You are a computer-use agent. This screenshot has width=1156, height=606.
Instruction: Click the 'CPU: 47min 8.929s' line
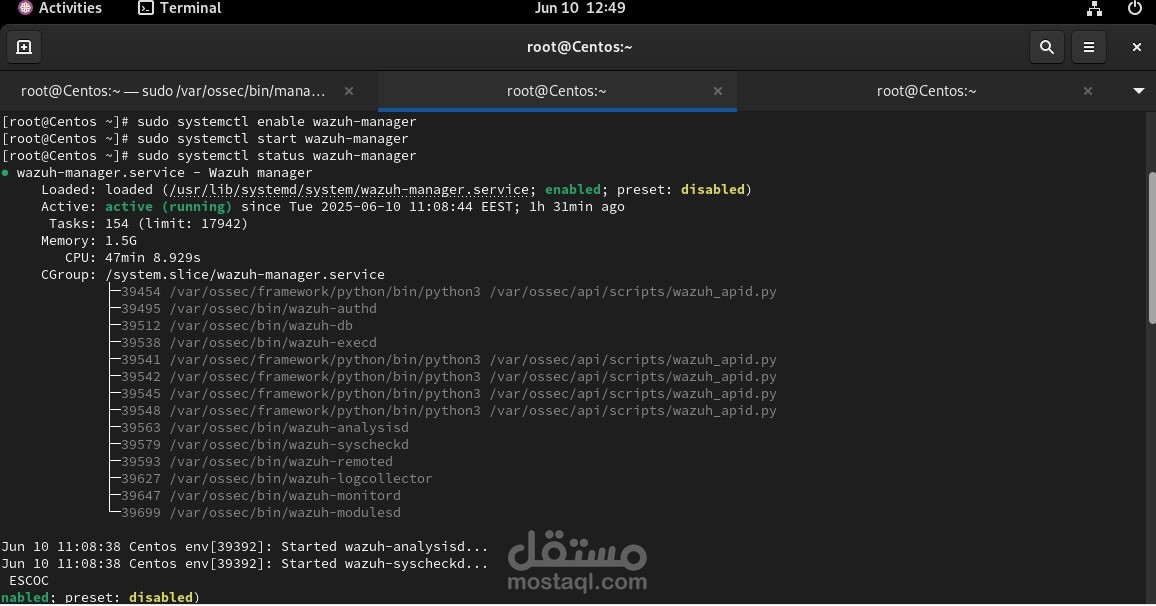[x=133, y=257]
